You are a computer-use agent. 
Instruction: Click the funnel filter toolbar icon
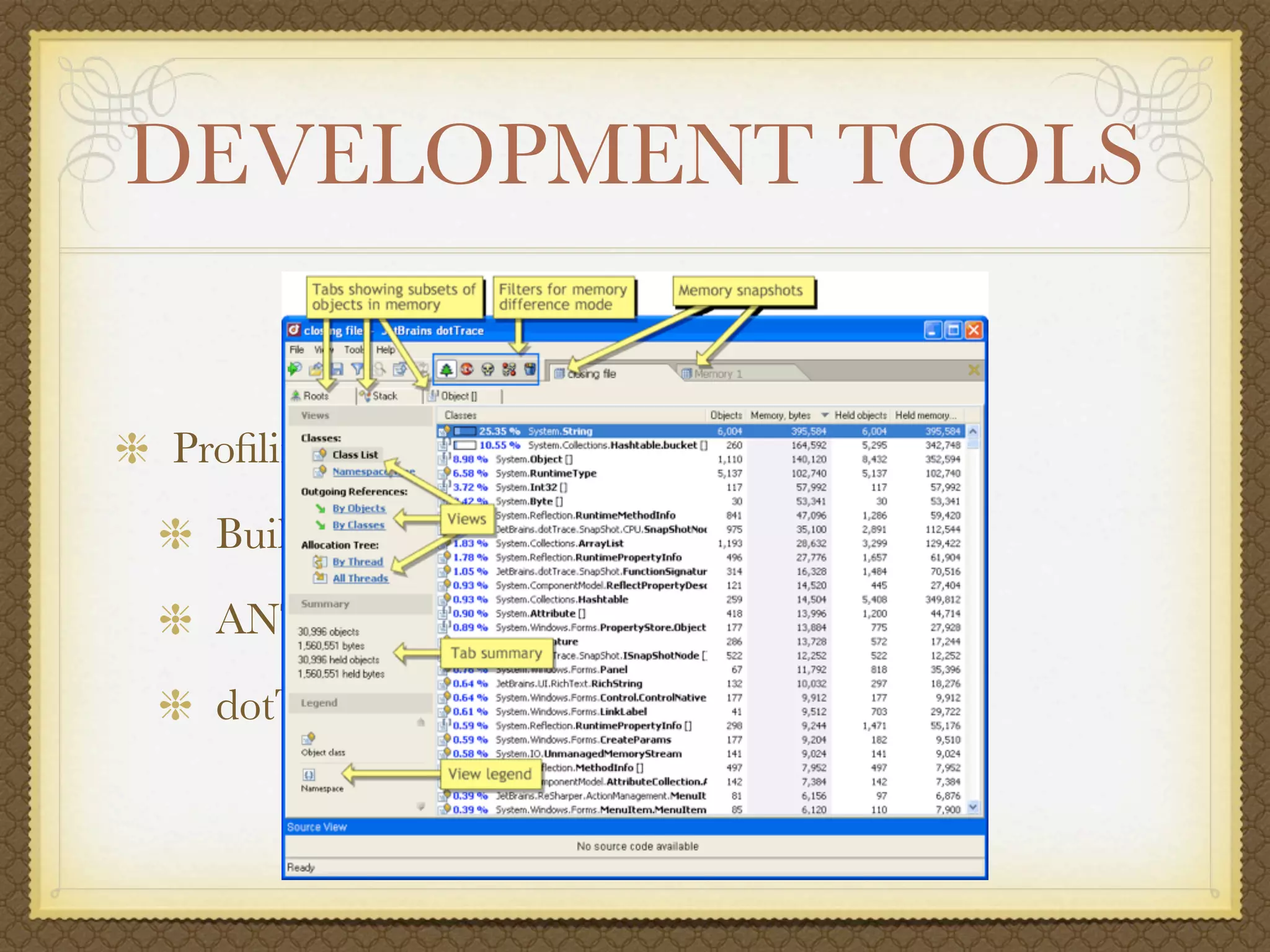[x=358, y=370]
